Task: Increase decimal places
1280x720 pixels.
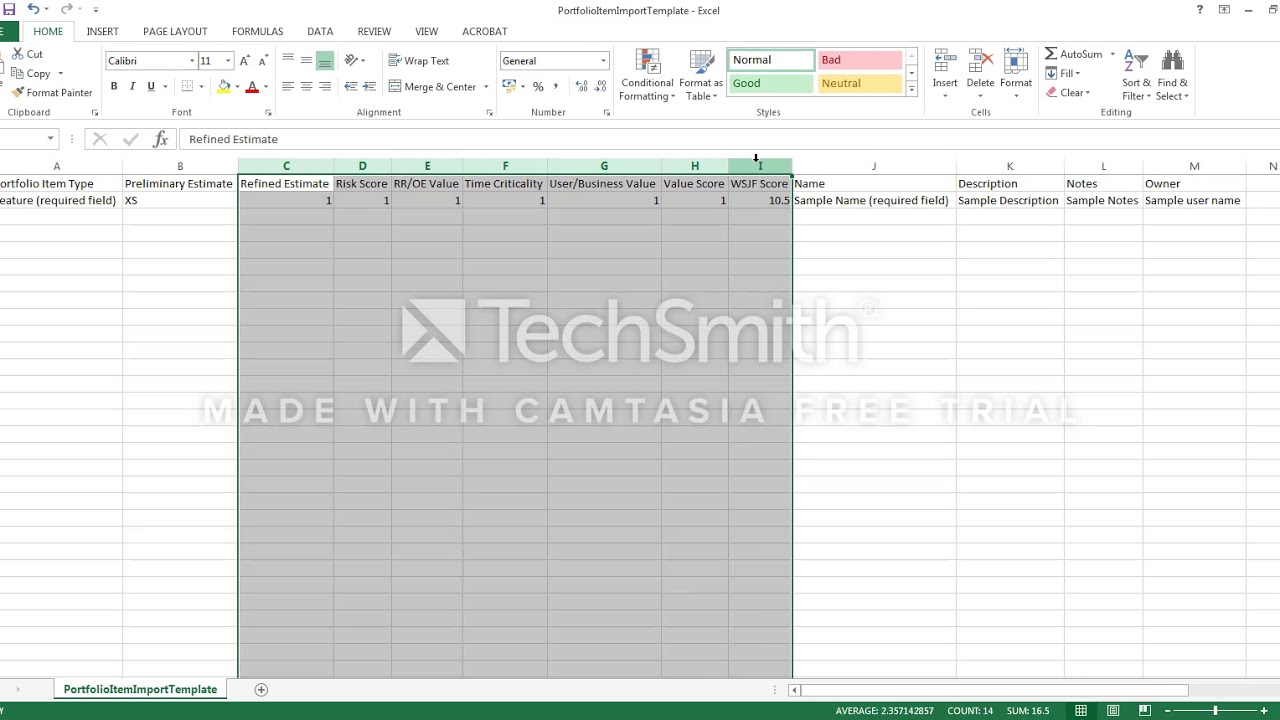Action: [582, 87]
